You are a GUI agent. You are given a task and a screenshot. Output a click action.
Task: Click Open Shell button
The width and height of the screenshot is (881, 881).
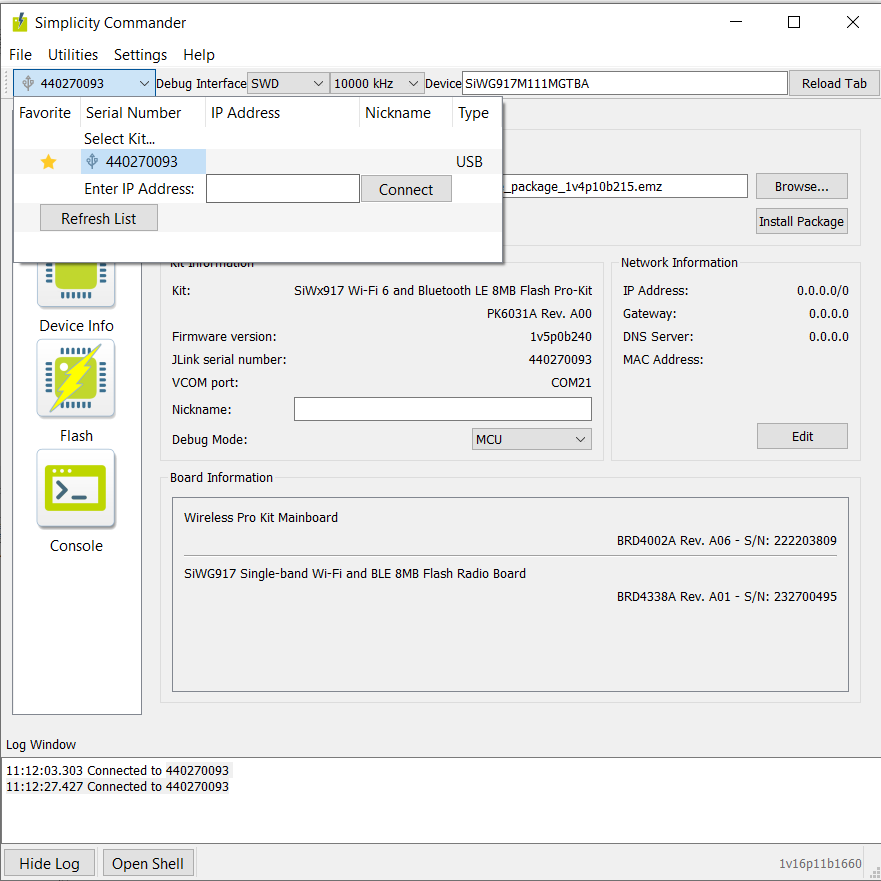pos(148,863)
